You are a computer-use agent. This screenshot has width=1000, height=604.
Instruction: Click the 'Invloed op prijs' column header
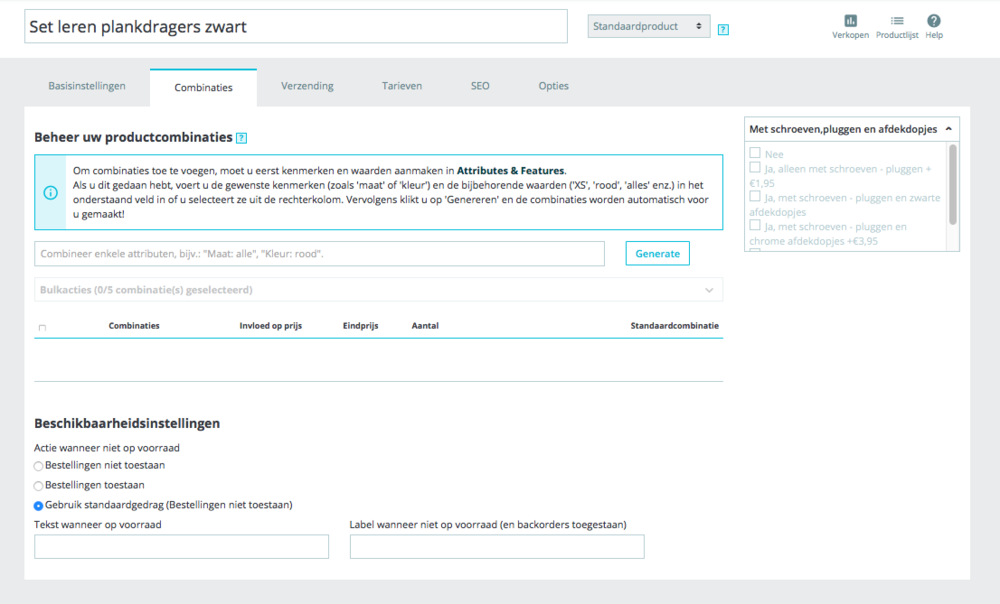(x=270, y=325)
